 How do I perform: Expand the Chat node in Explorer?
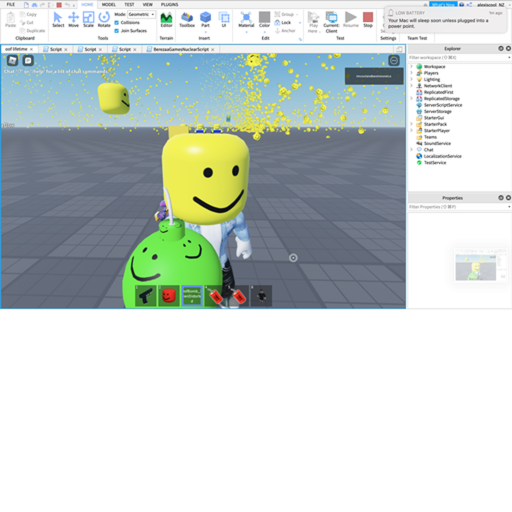(x=411, y=150)
